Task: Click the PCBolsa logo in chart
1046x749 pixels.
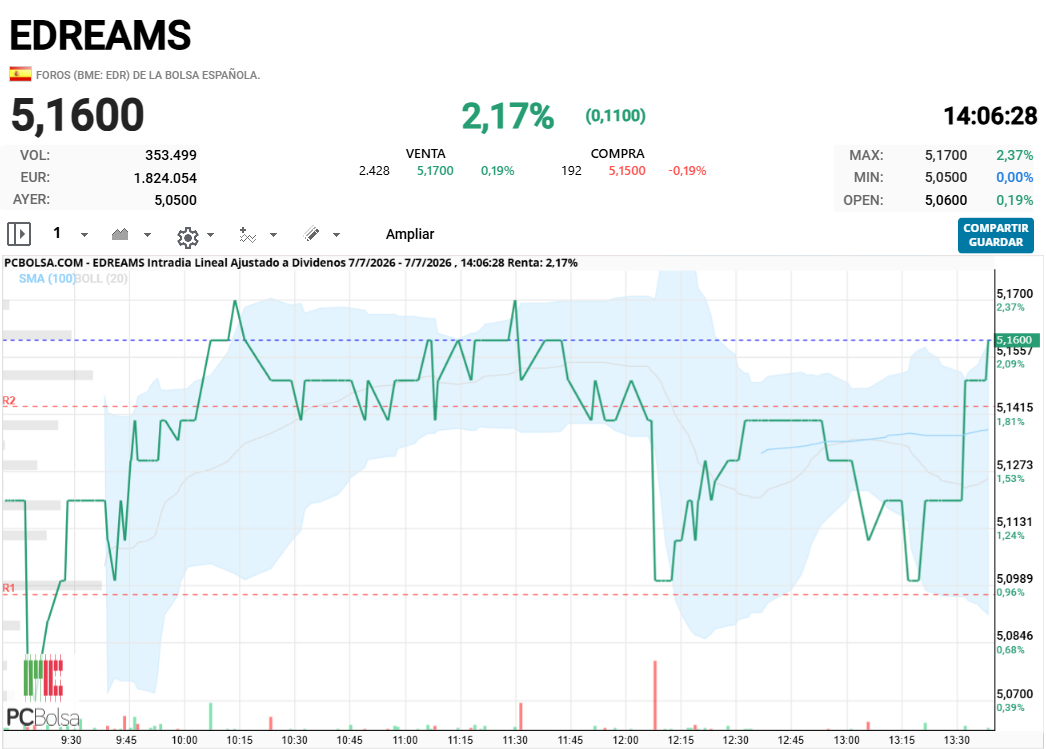Action: click(x=43, y=692)
